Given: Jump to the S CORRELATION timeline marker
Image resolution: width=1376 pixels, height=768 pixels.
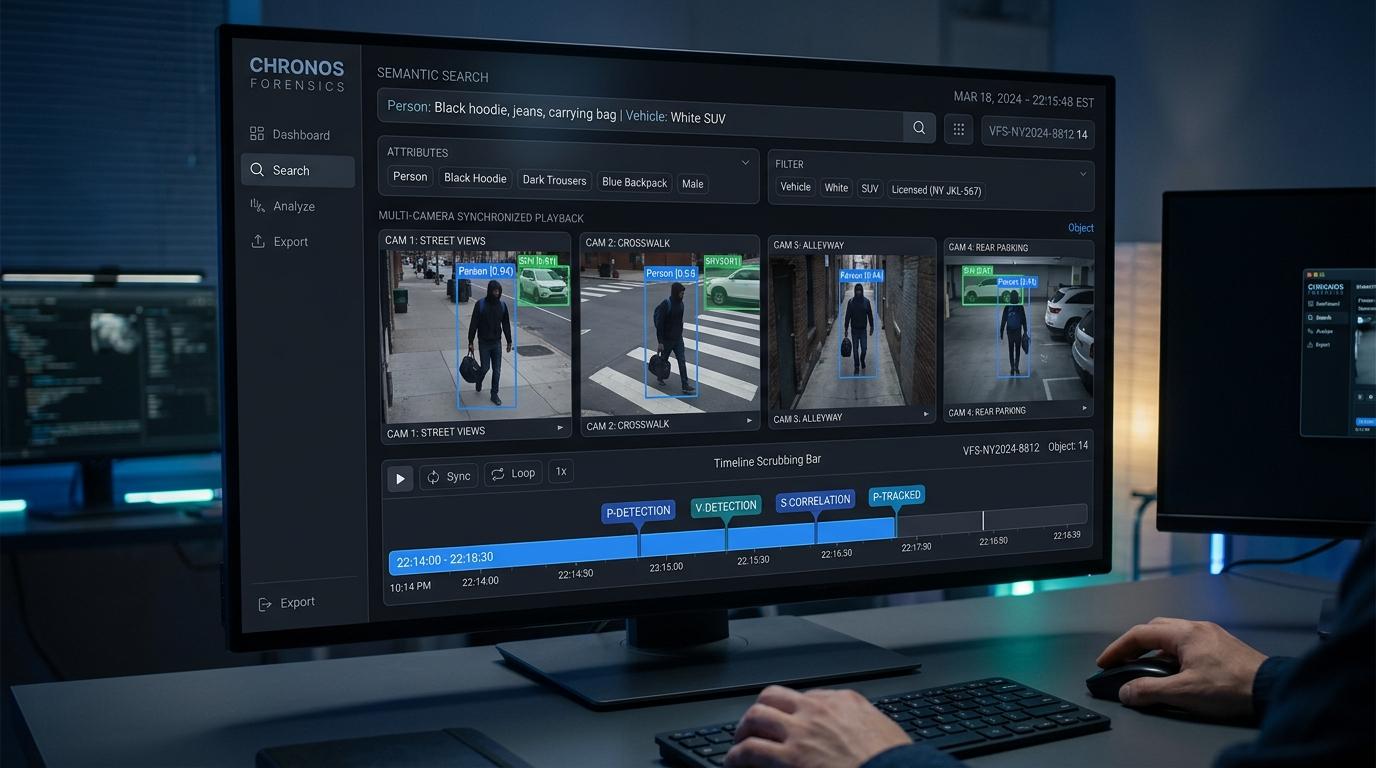Looking at the screenshot, I should click(815, 501).
